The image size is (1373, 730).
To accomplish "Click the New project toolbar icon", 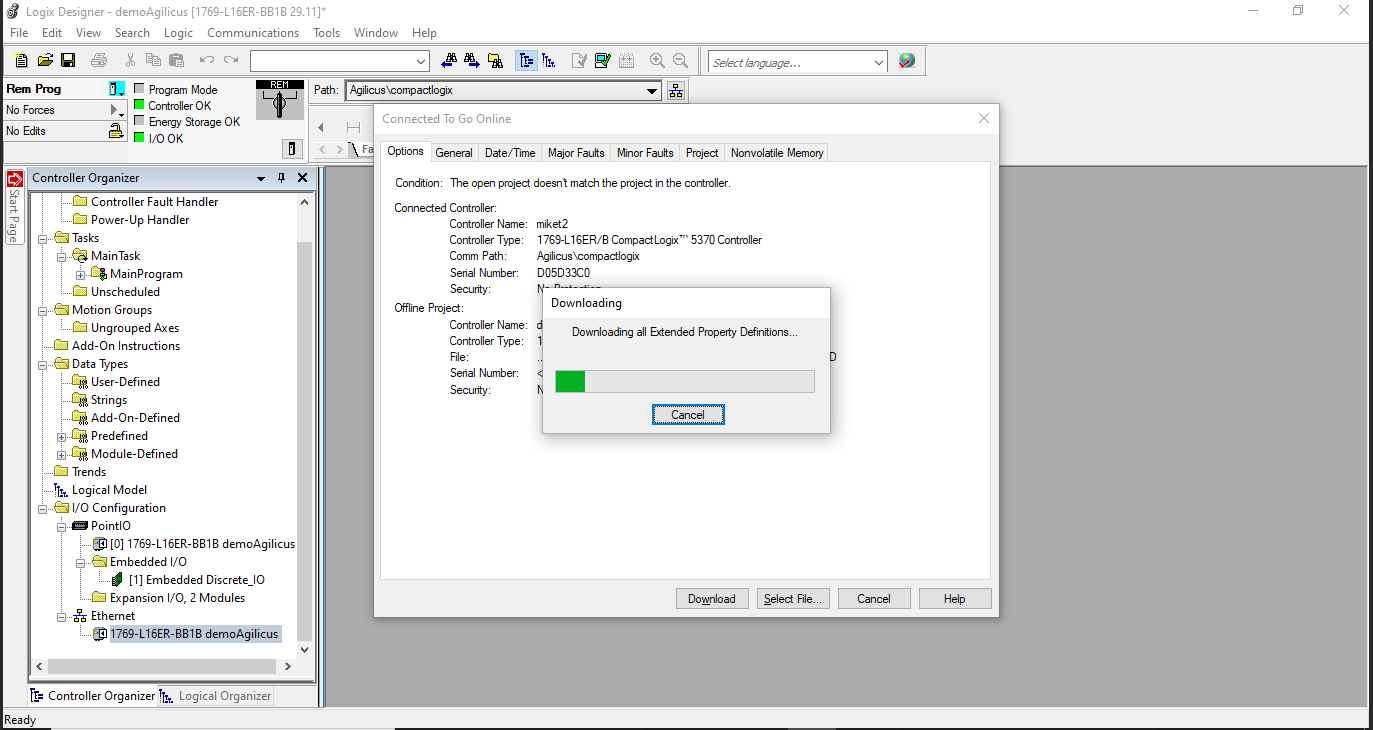I will [x=21, y=61].
